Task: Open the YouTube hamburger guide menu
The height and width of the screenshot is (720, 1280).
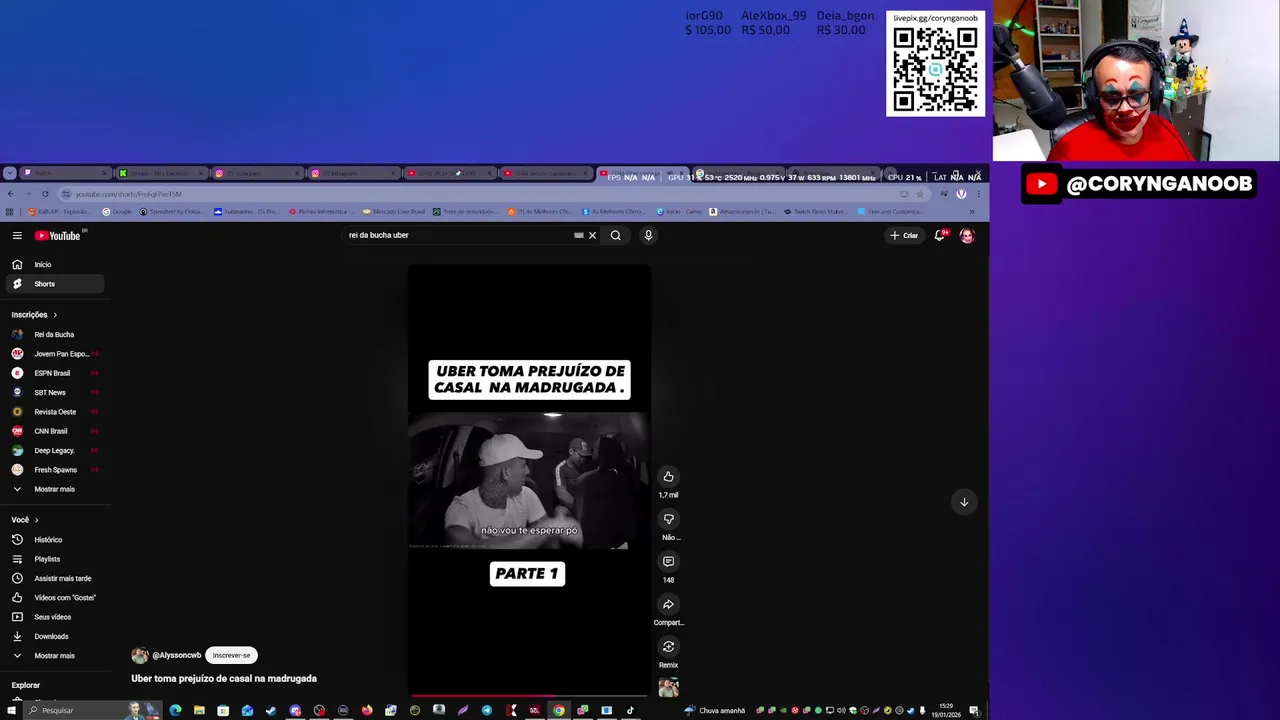Action: [x=17, y=235]
